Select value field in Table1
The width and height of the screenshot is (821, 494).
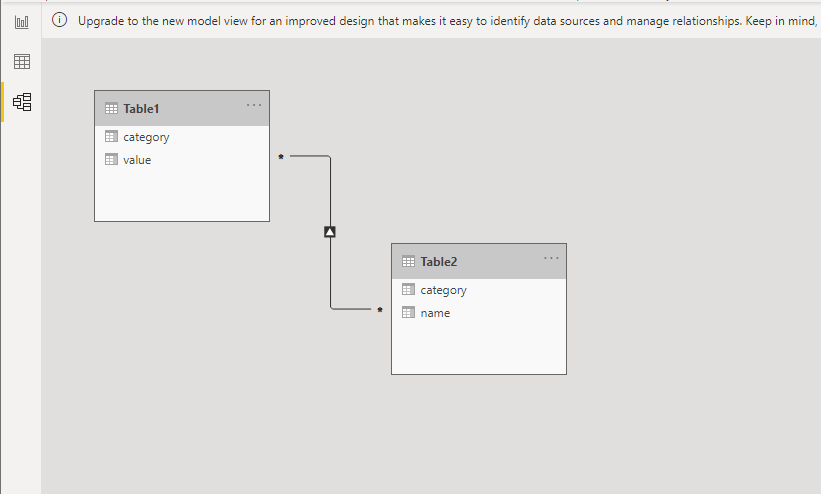(x=182, y=160)
